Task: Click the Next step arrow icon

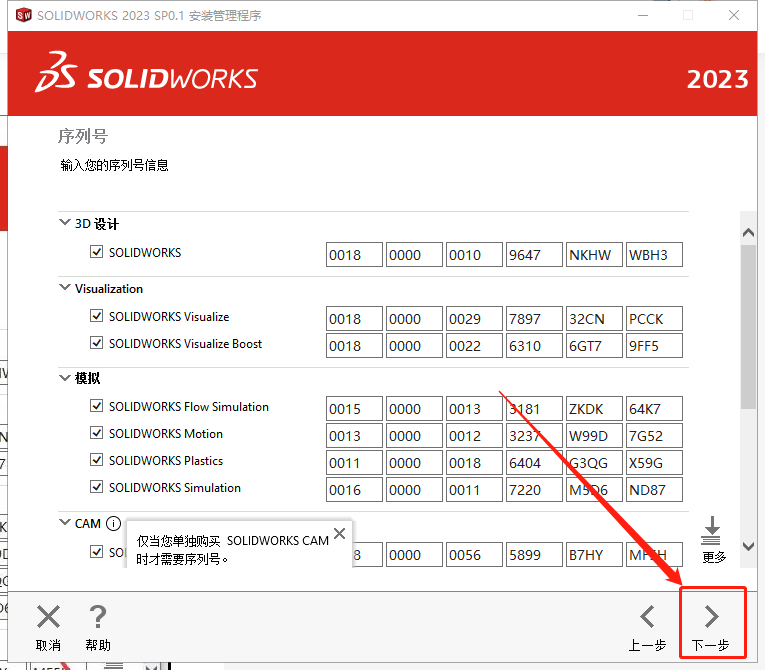Action: pos(712,616)
